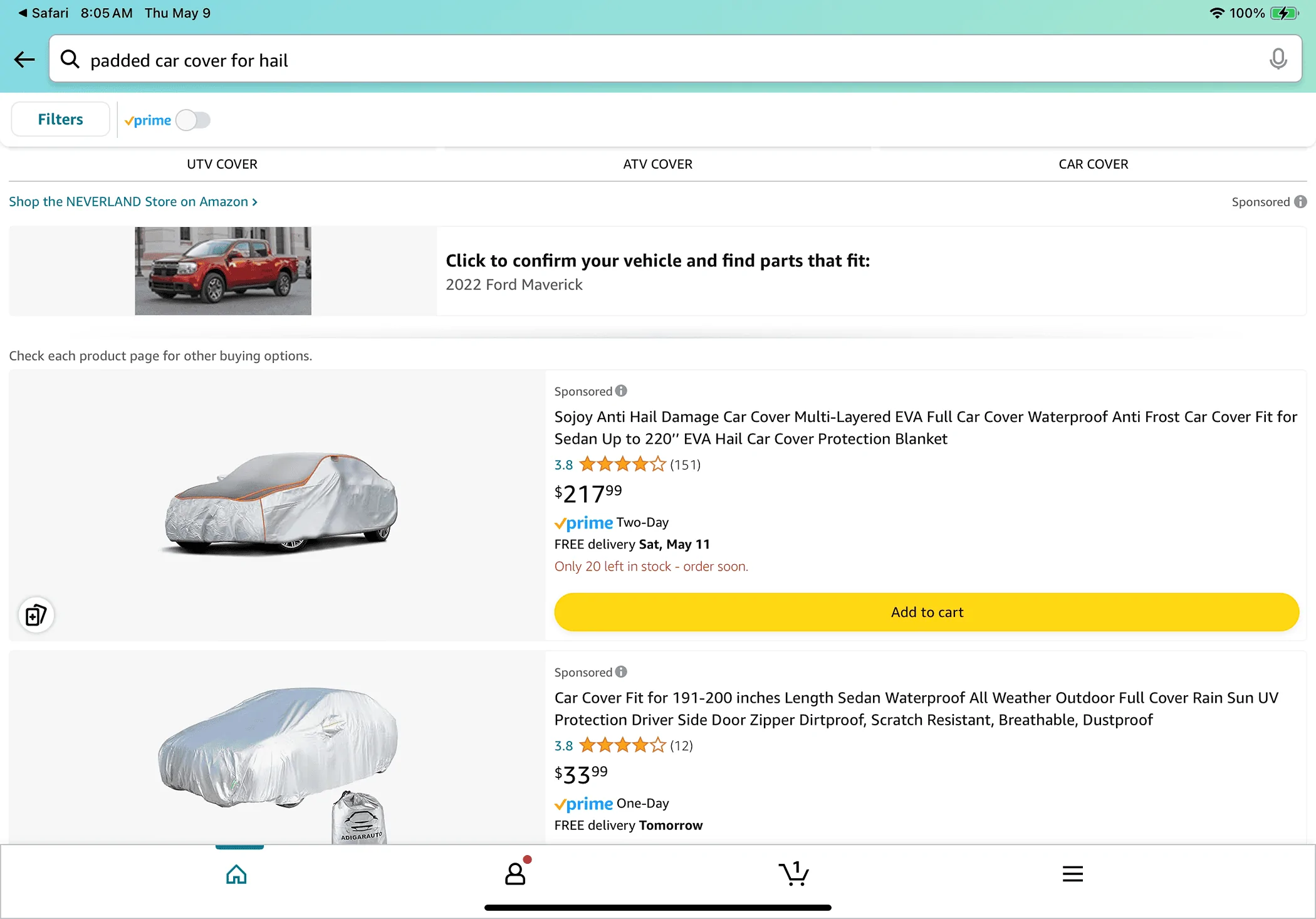Open Sojoy Anti Hail Car Cover title
This screenshot has width=1316, height=919.
point(926,428)
